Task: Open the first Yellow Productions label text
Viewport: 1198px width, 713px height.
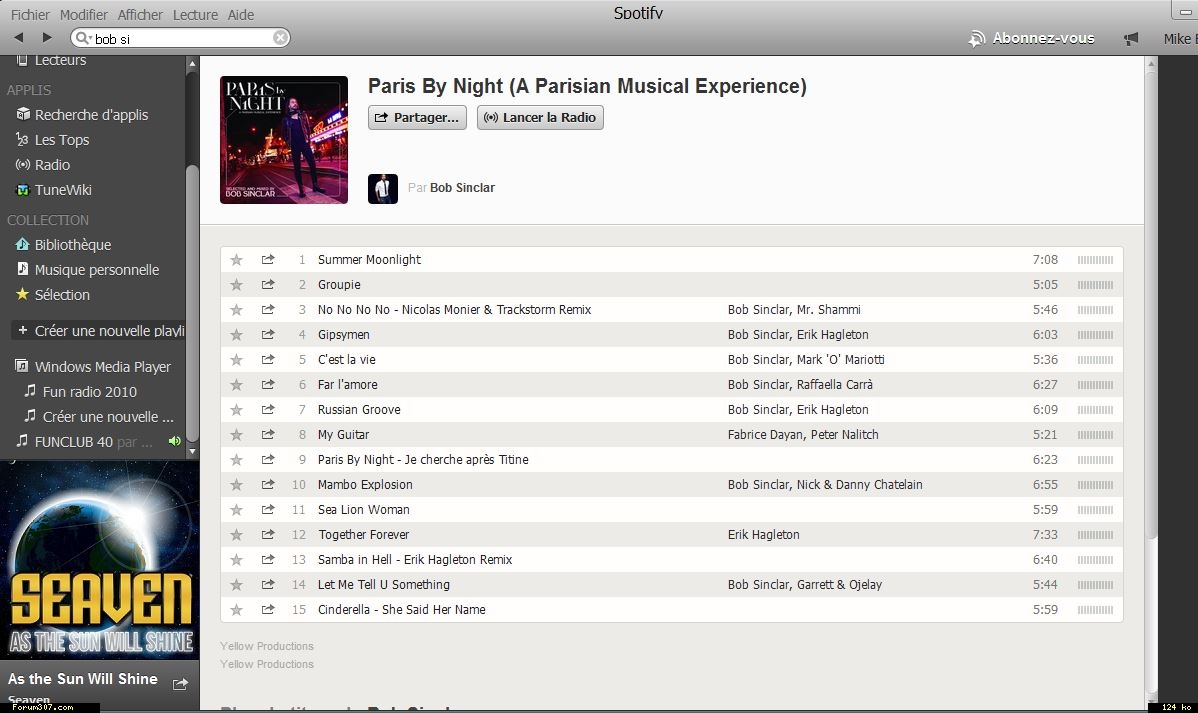Action: [267, 647]
